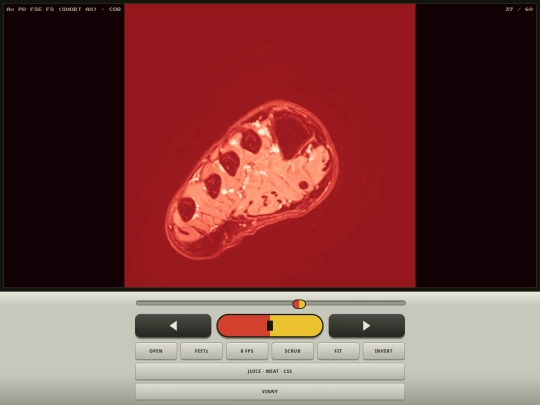The image size is (540, 405).
Task: Select the FEETz button
Action: click(201, 351)
